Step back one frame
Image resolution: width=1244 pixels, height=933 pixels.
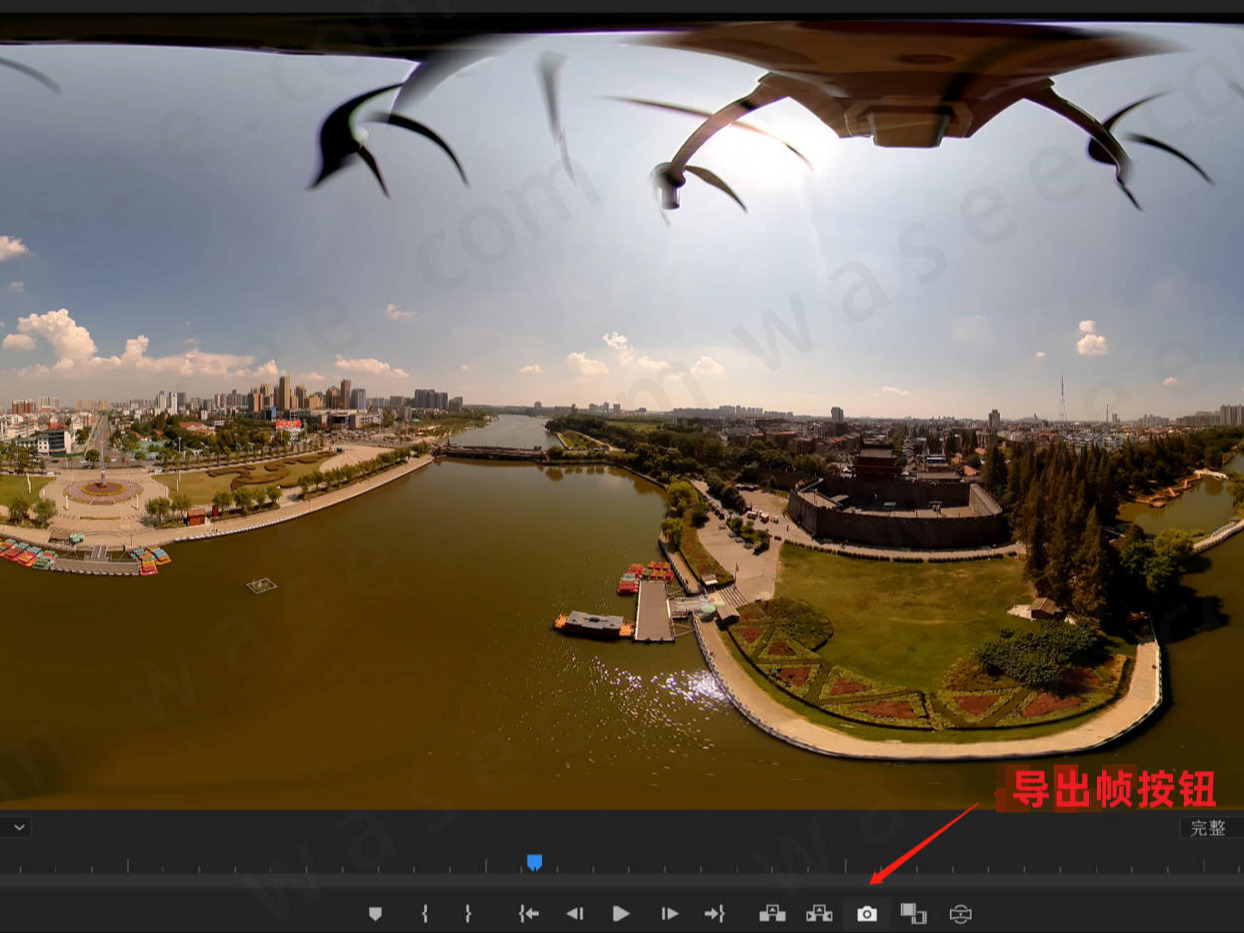tap(575, 913)
